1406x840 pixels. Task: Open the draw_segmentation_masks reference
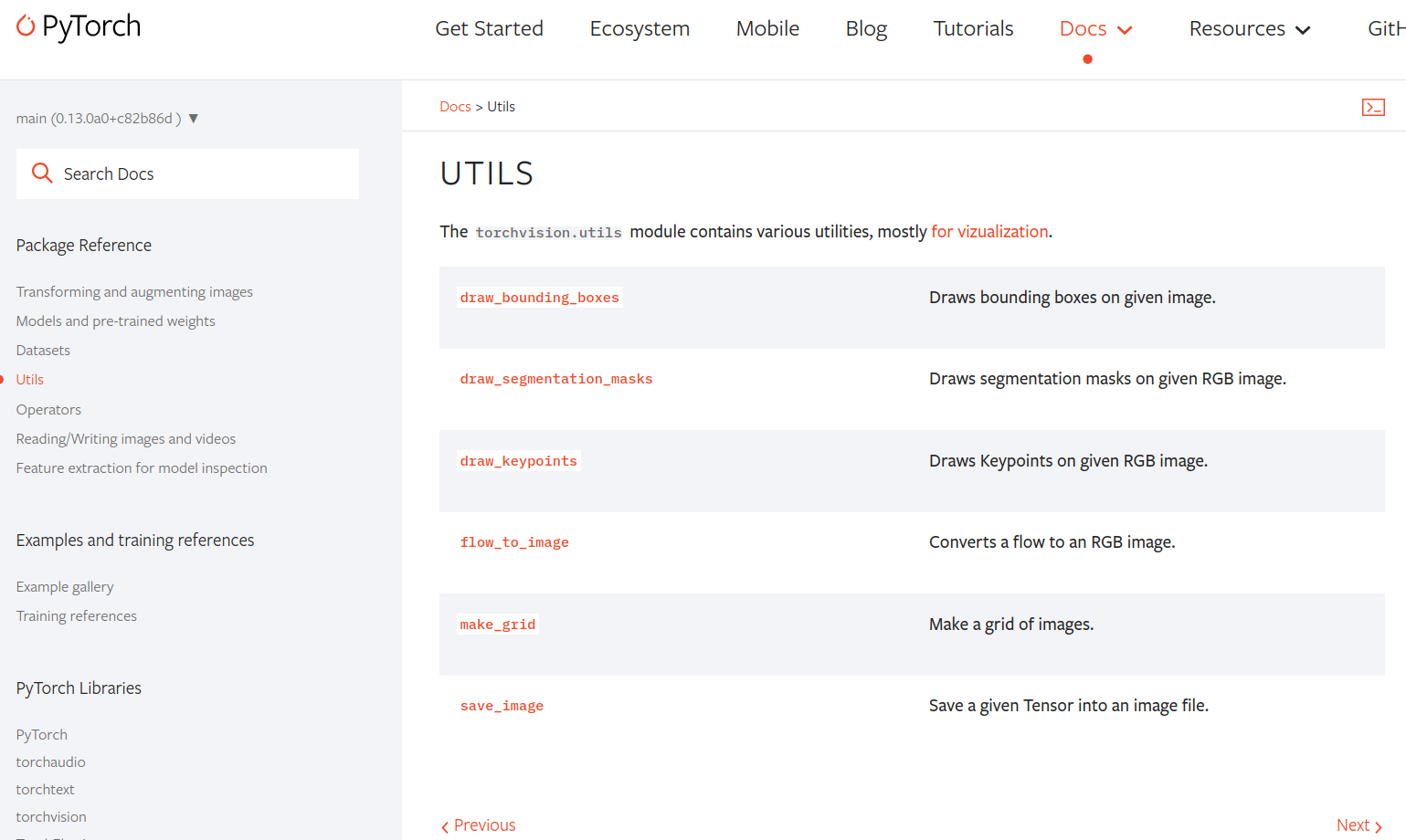556,378
